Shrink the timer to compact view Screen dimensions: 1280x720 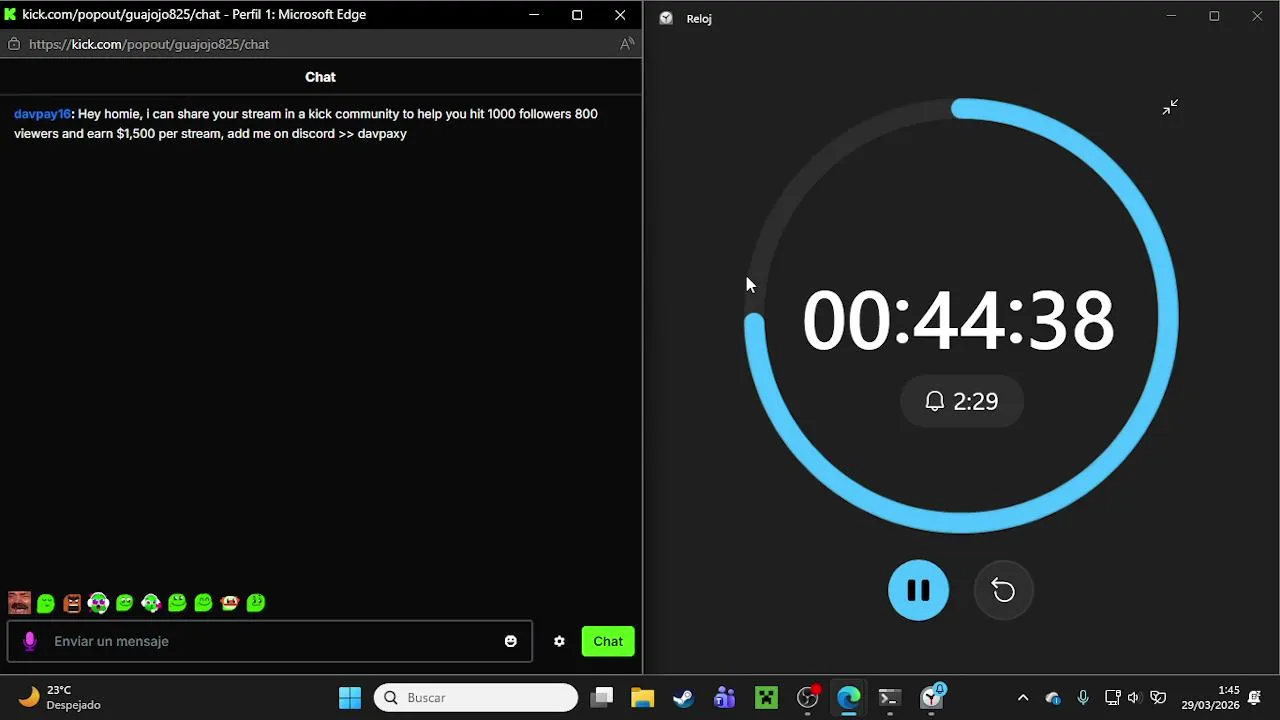1170,107
